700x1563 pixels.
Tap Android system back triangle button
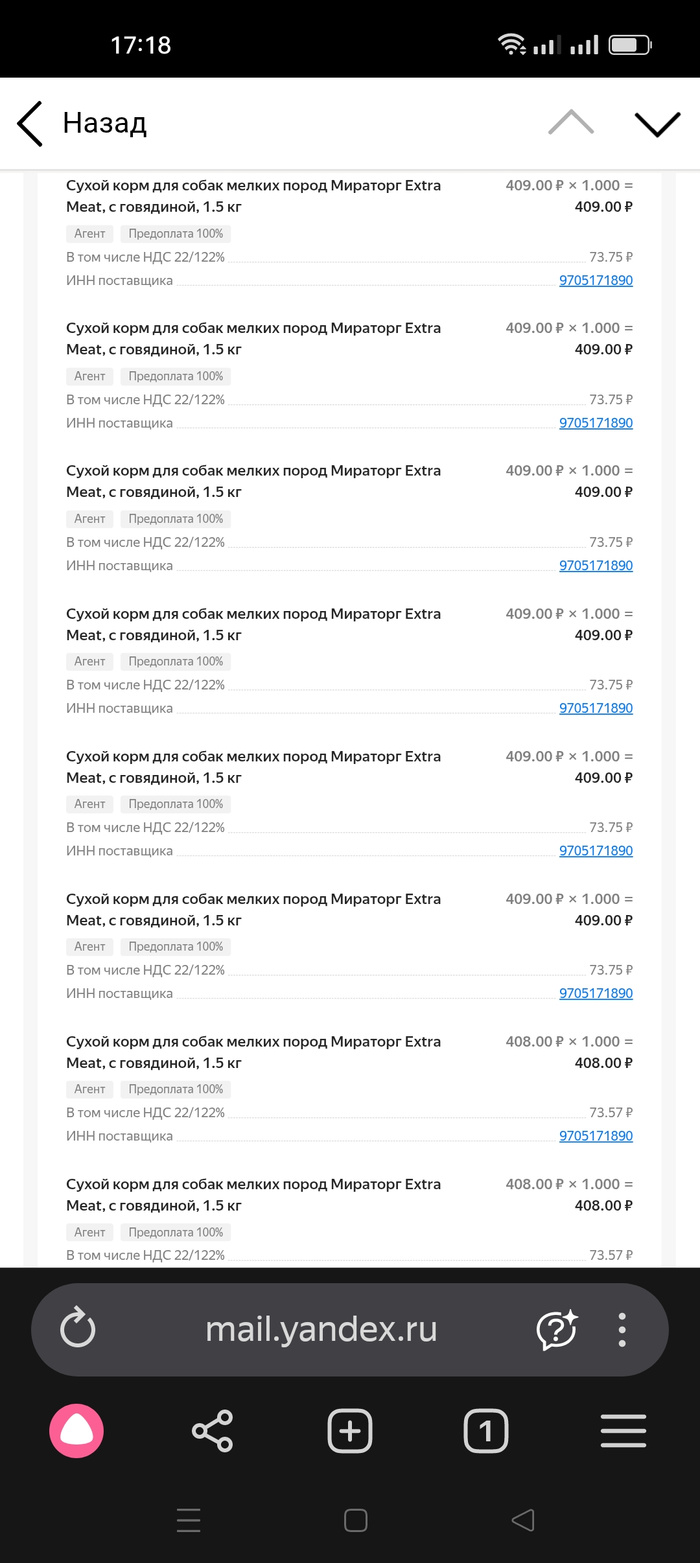[522, 1520]
